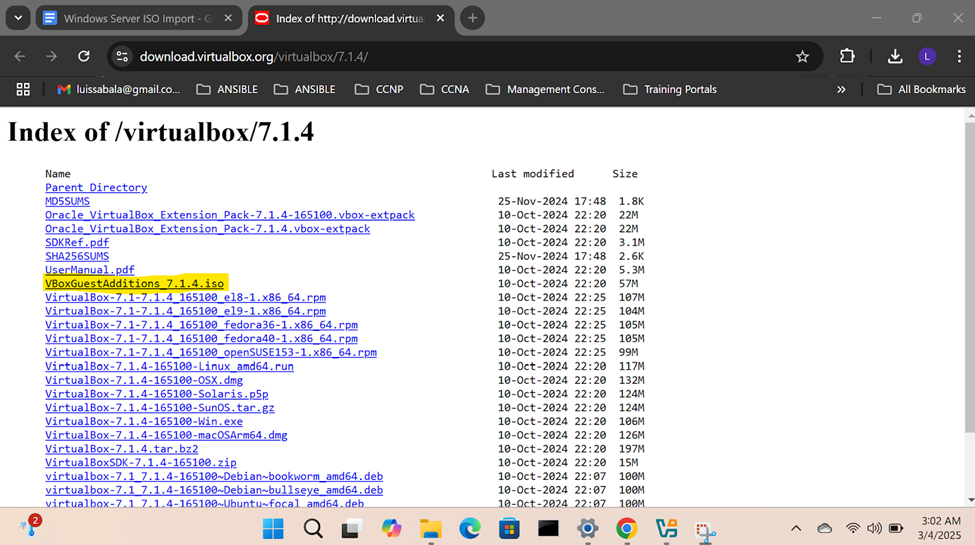The width and height of the screenshot is (975, 545).
Task: Open Microsoft Store from taskbar
Action: (x=509, y=529)
